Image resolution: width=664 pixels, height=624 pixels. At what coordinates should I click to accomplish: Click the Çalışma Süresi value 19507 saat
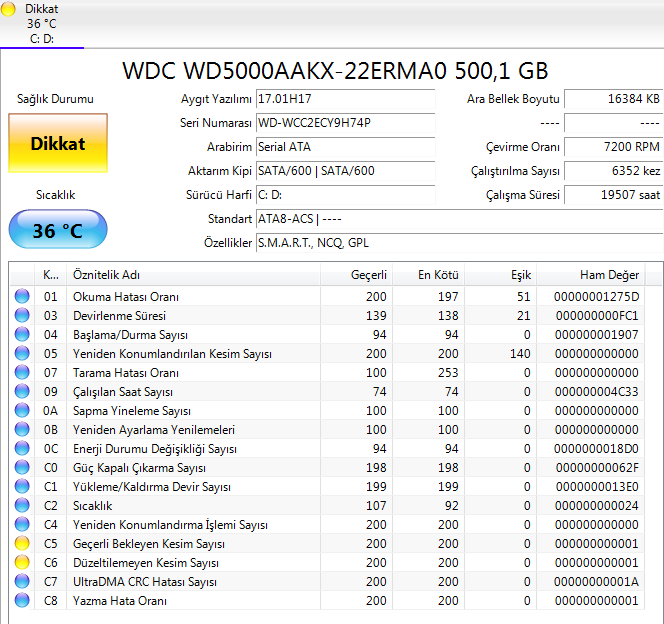[x=614, y=195]
